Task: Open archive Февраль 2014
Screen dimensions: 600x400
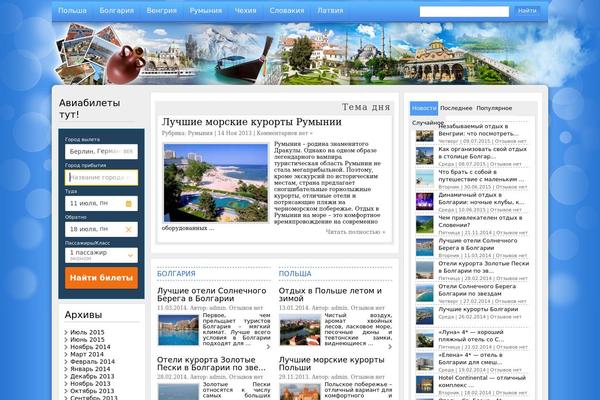Action: pyautogui.click(x=92, y=361)
